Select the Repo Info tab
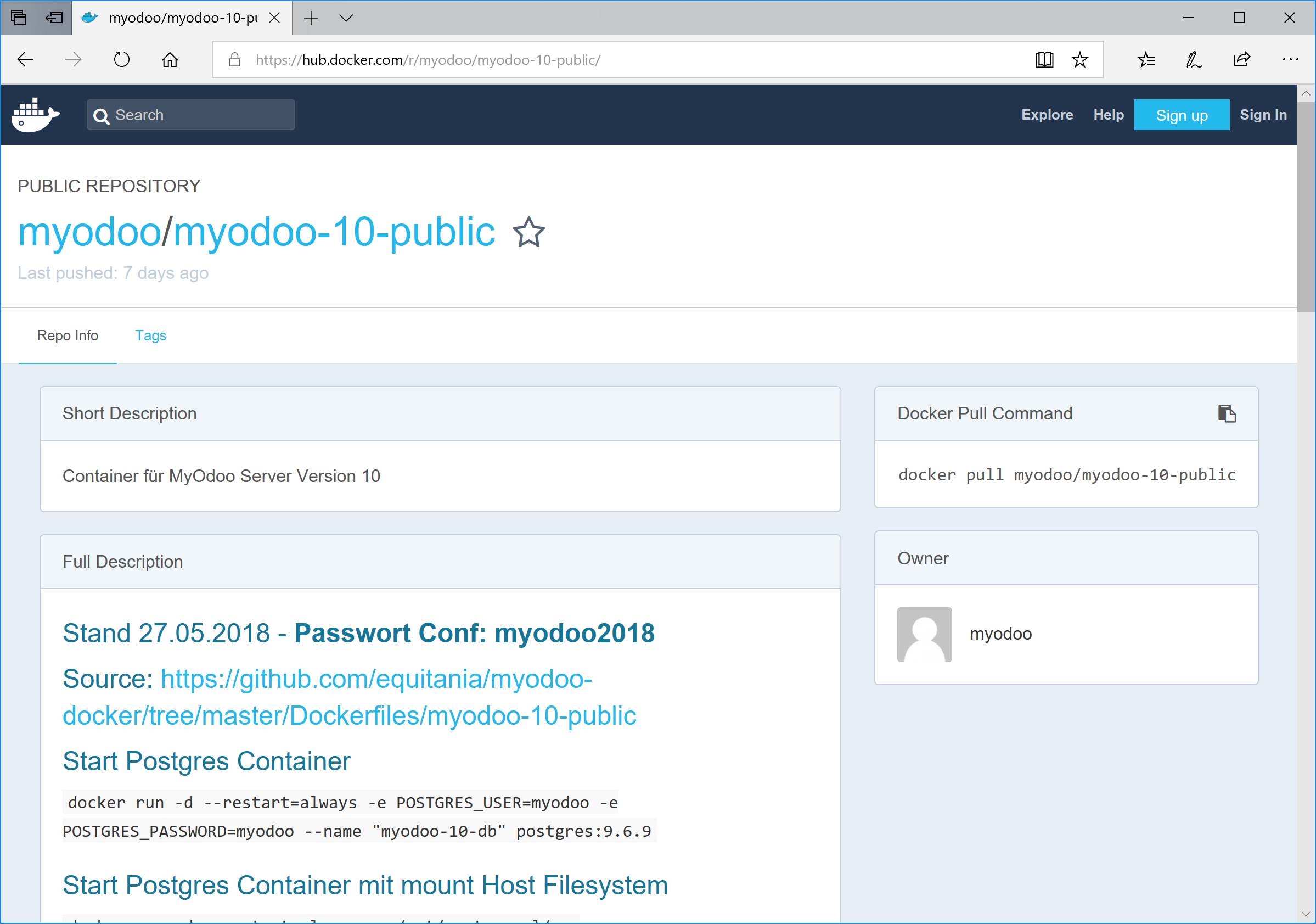Screen dimensions: 1316x924 68,335
